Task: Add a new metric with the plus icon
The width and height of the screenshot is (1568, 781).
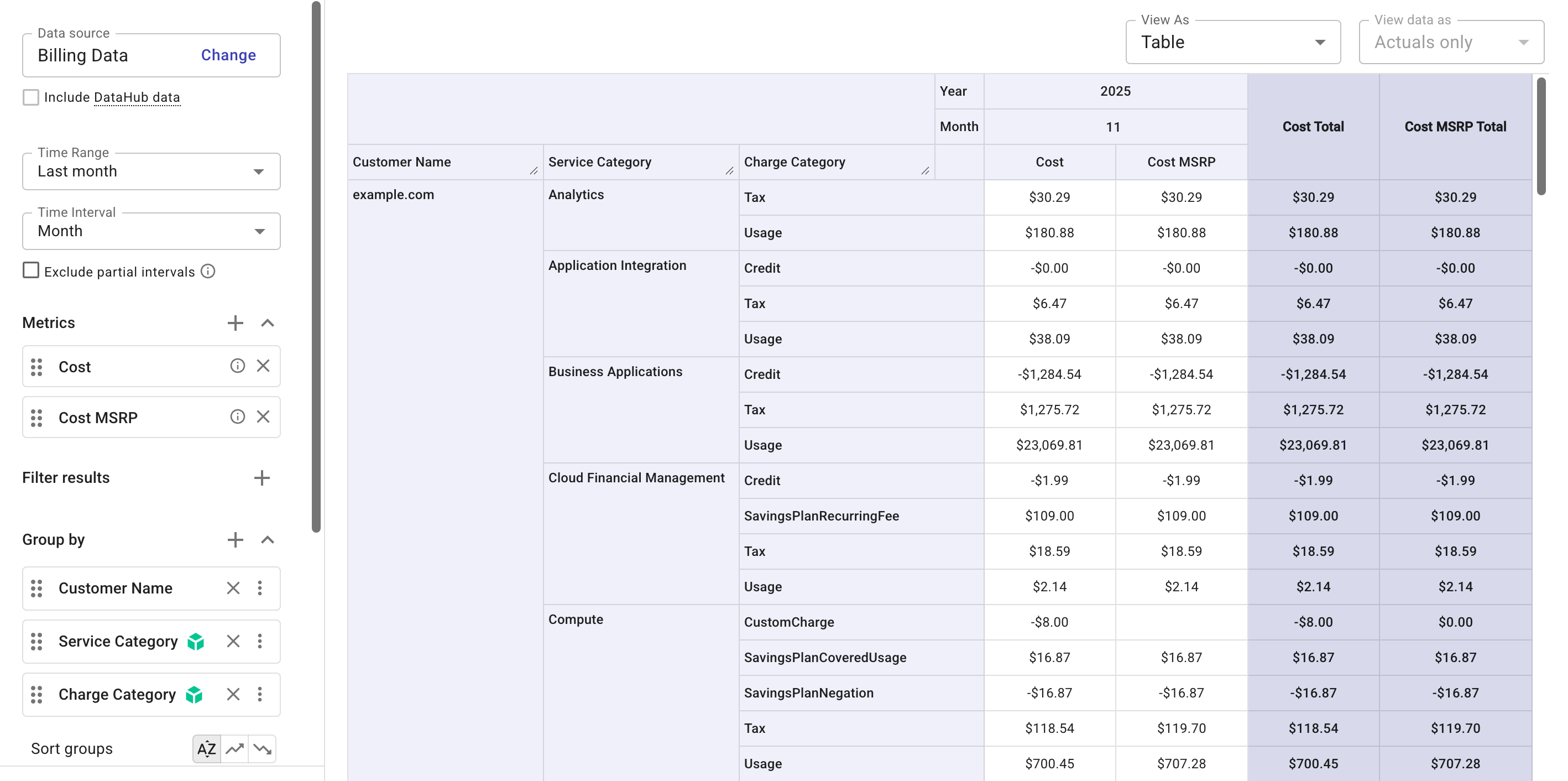Action: click(236, 322)
